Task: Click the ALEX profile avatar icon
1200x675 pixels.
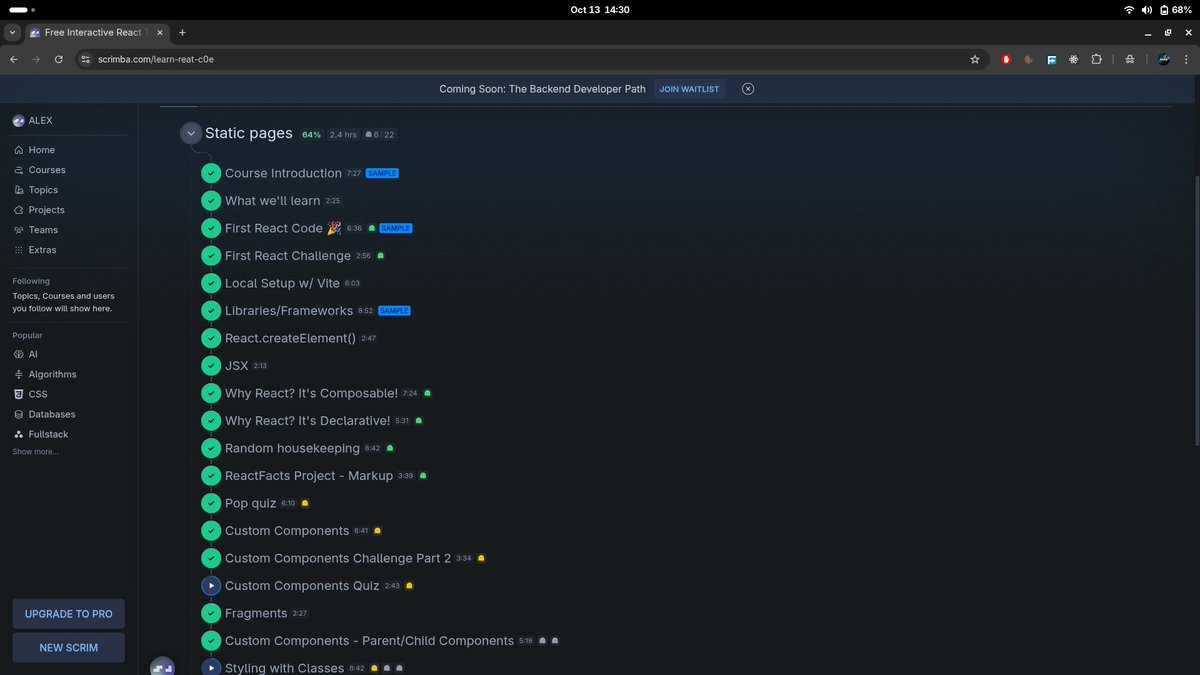Action: pyautogui.click(x=18, y=120)
